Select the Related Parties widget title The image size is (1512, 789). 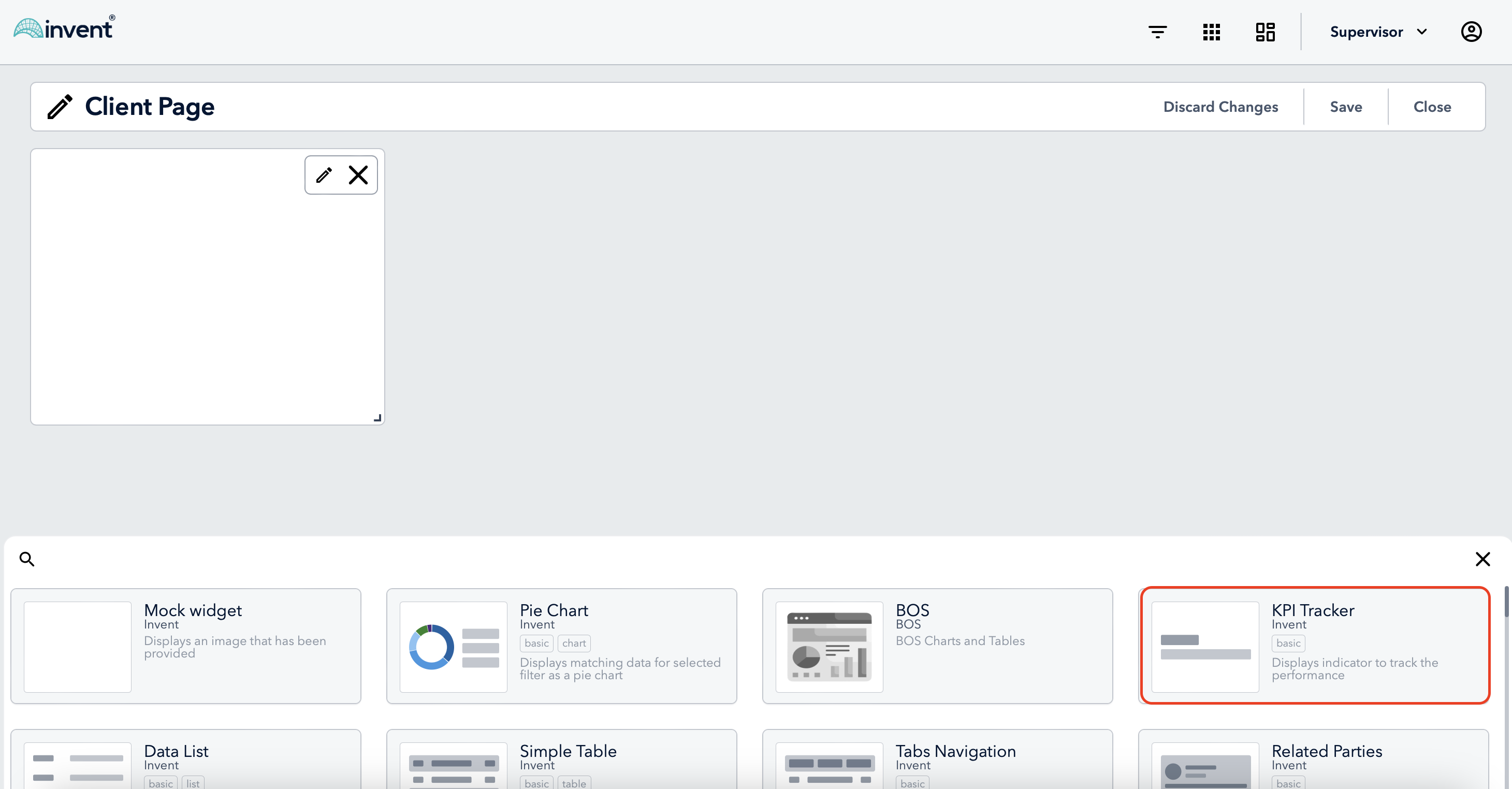click(x=1327, y=751)
